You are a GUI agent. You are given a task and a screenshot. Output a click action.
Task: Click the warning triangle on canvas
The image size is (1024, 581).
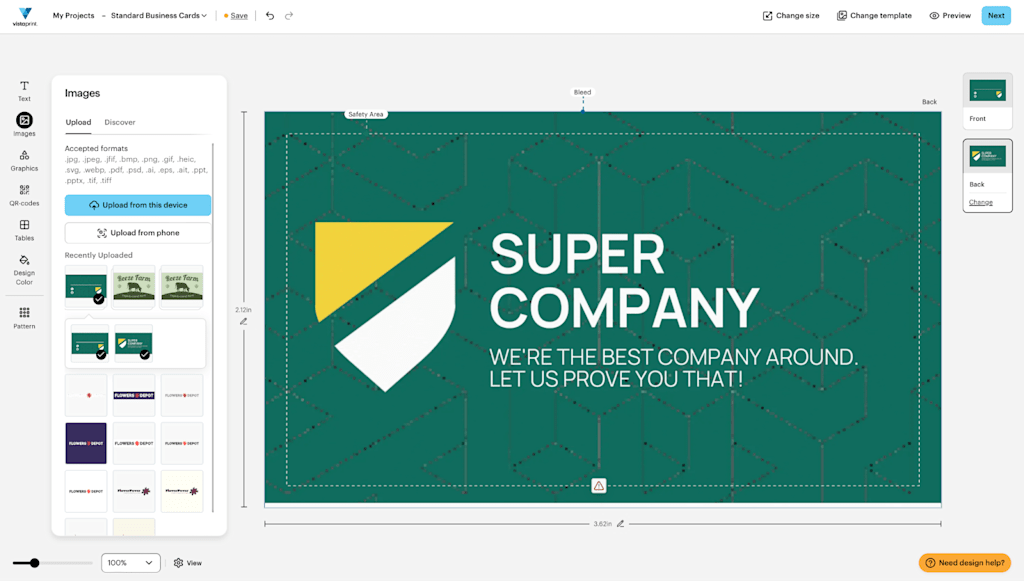point(599,486)
